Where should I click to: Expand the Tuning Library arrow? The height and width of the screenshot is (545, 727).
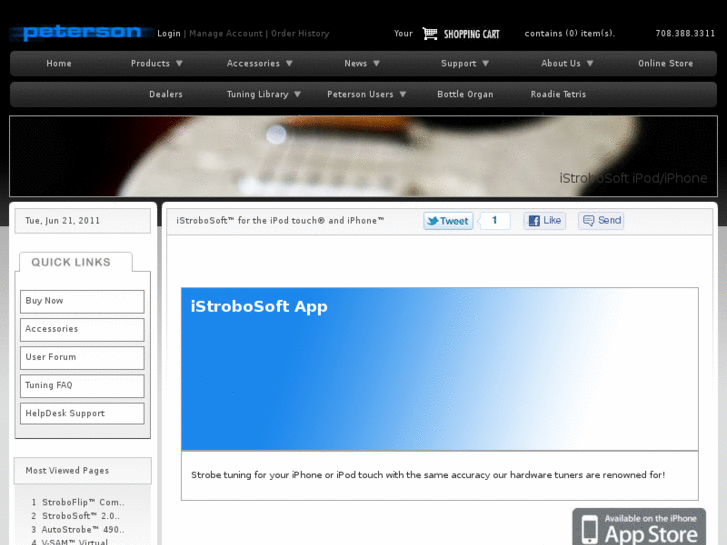pyautogui.click(x=298, y=94)
